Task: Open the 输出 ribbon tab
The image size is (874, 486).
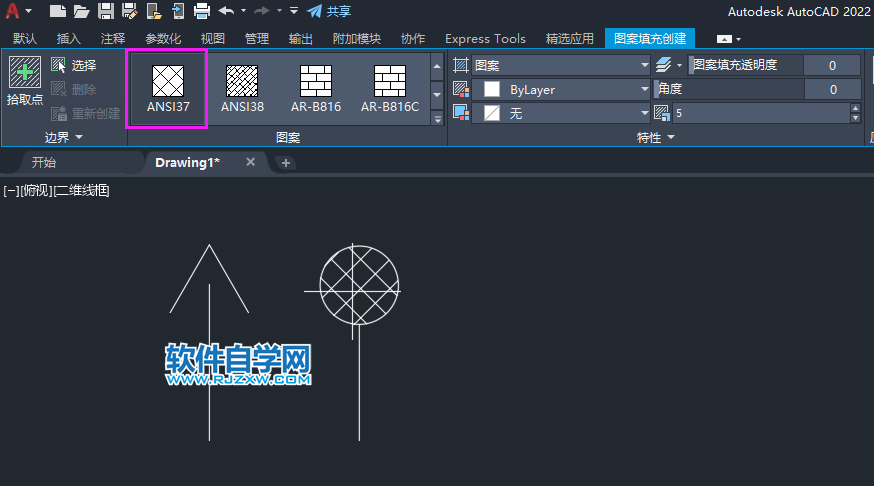Action: [300, 38]
